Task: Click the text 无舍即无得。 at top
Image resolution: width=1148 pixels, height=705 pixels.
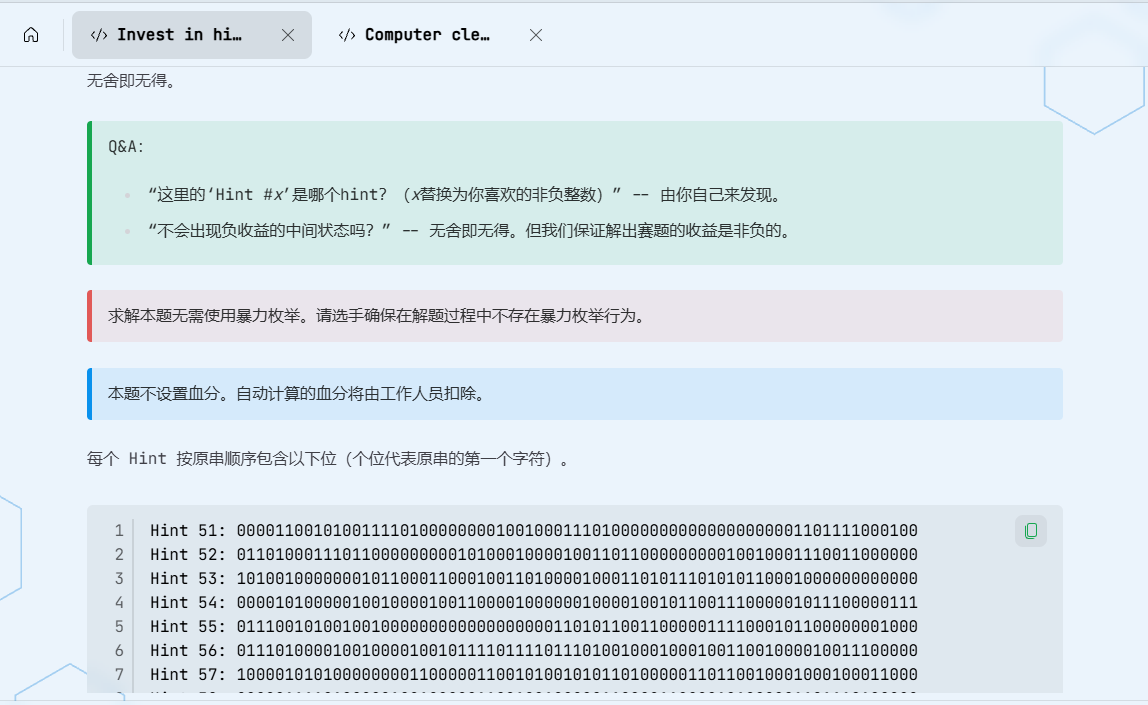Action: (x=132, y=81)
